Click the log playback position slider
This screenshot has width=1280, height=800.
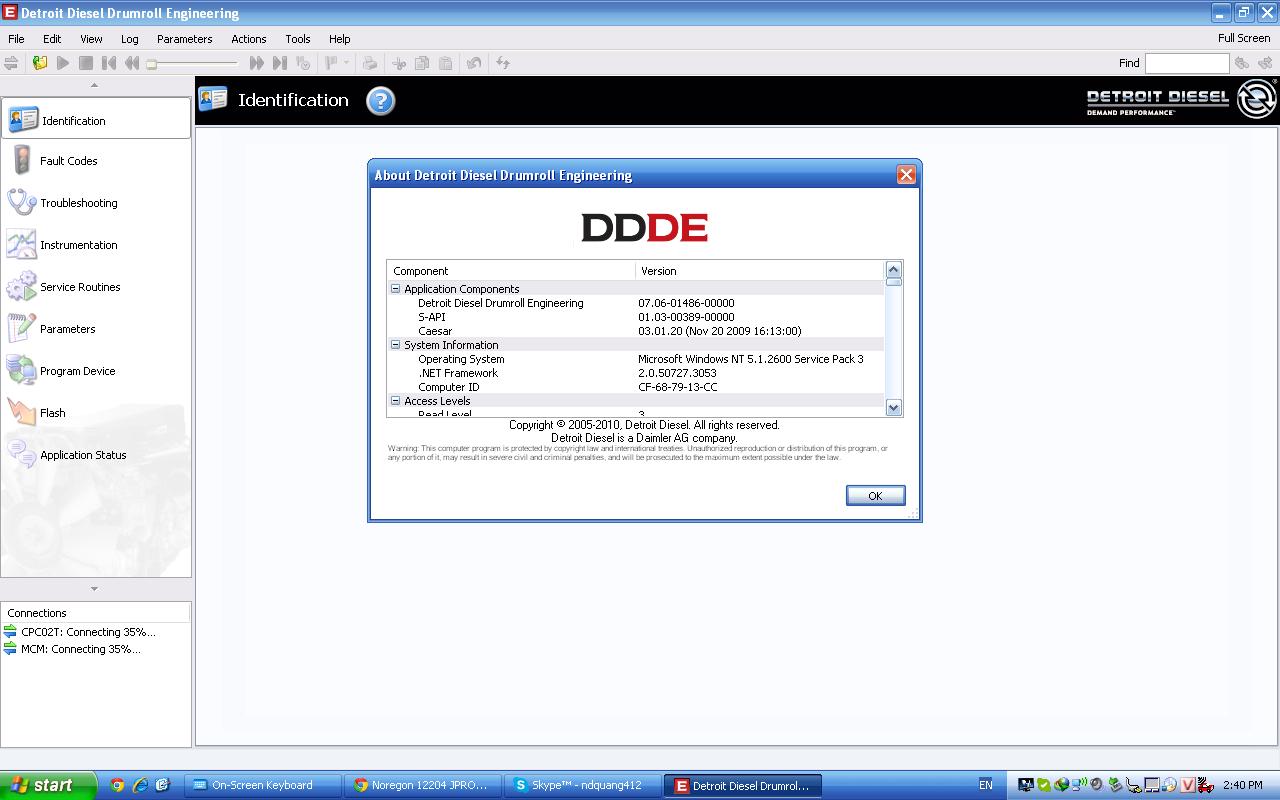[193, 63]
